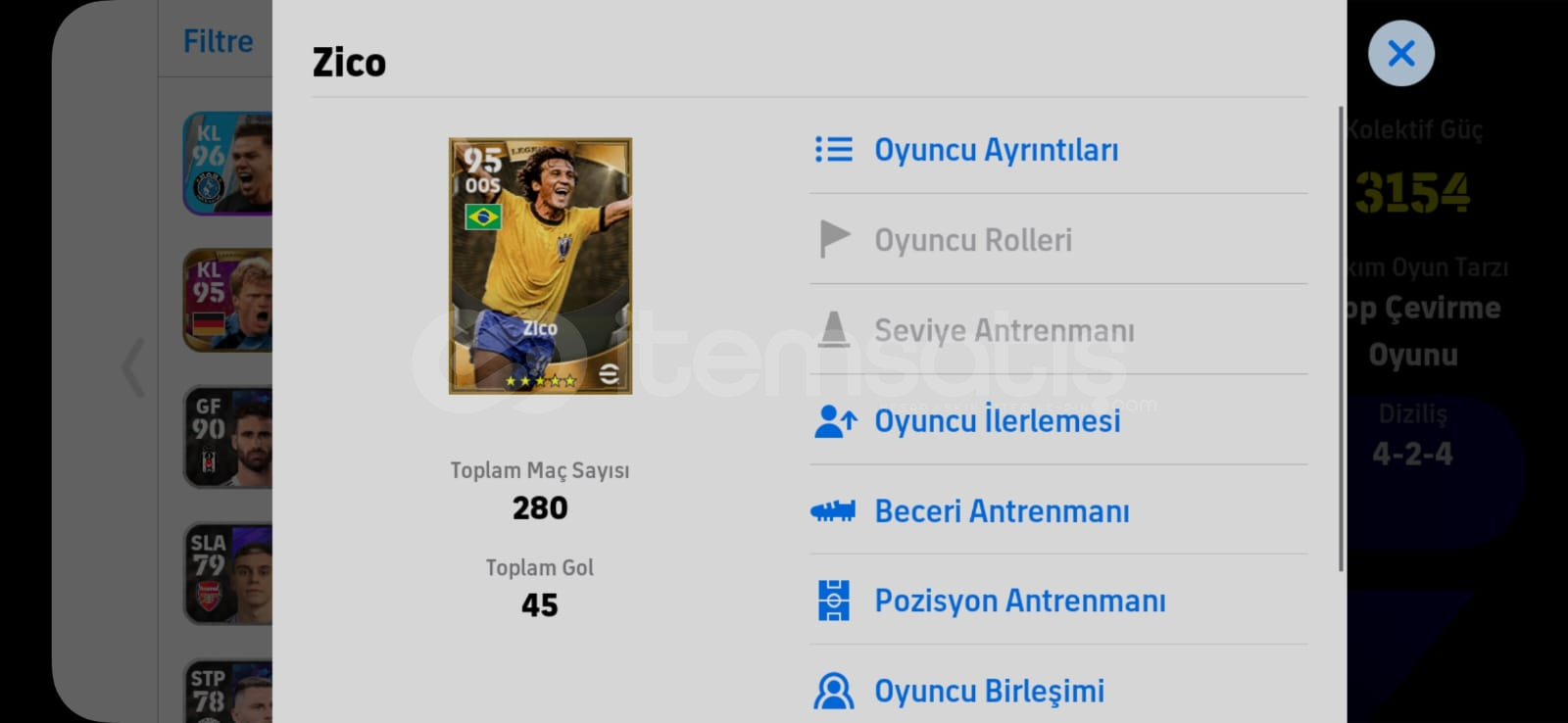Select the Oyuncu Rolleri flag icon
Screen dimensions: 1568x723
click(x=834, y=240)
